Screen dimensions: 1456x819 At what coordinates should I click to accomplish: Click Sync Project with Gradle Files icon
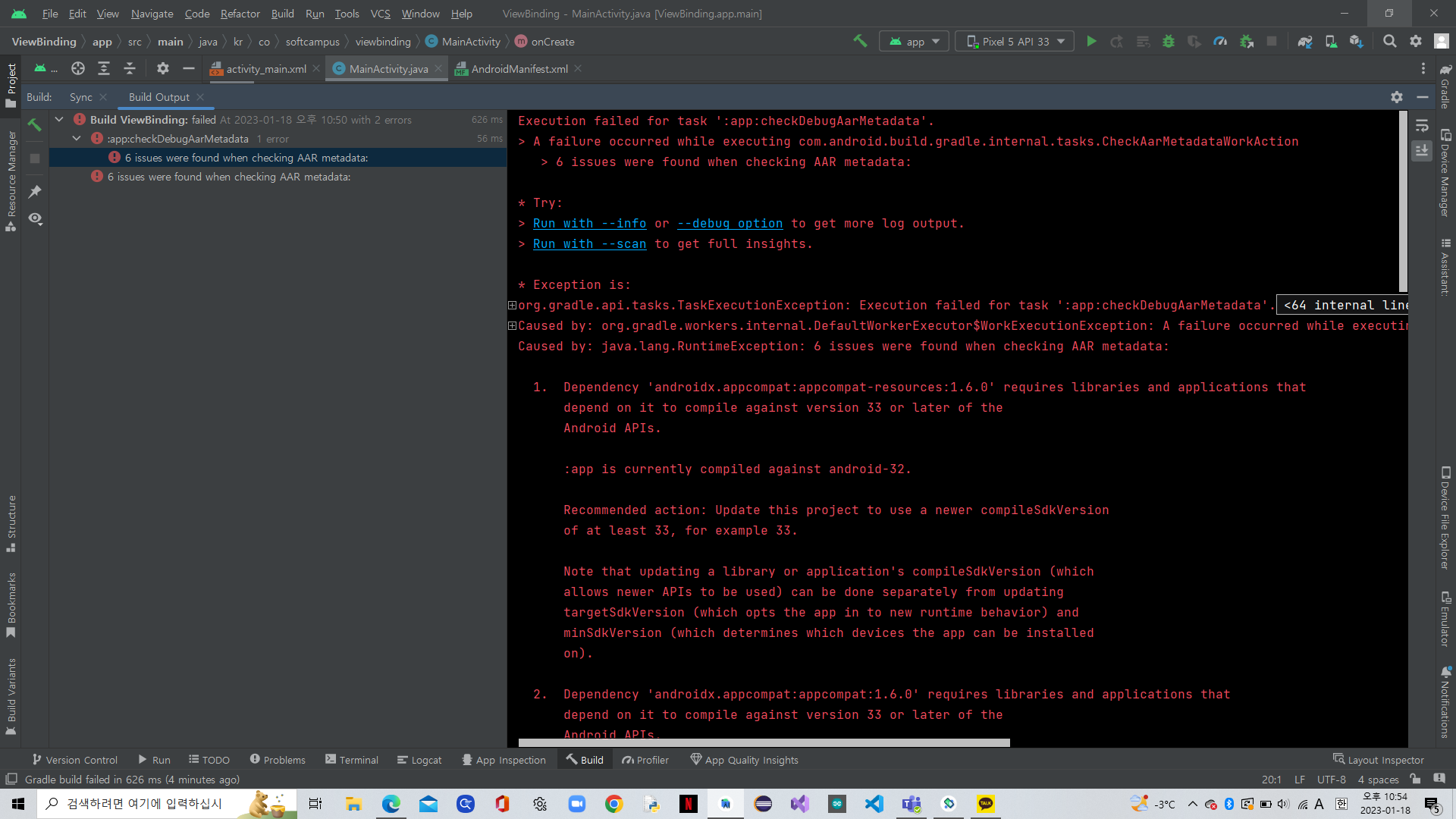coord(1305,42)
